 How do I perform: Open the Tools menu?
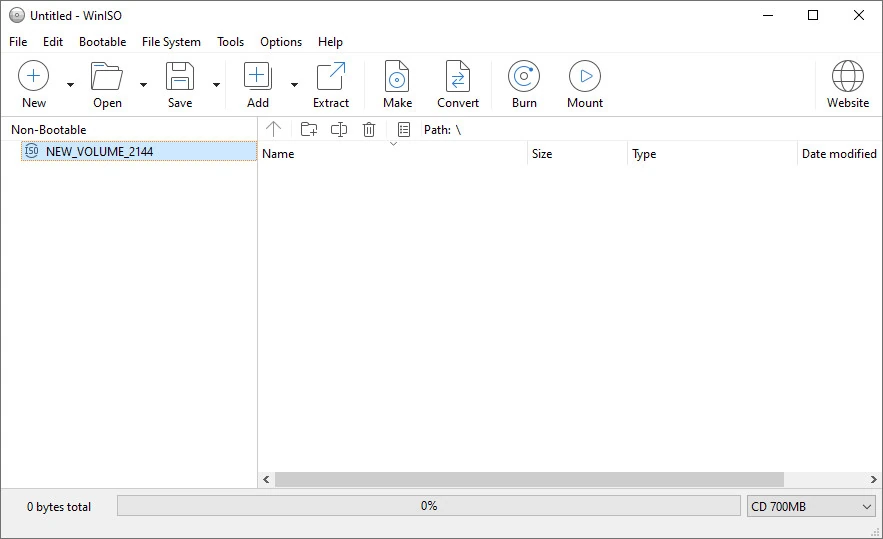(230, 42)
